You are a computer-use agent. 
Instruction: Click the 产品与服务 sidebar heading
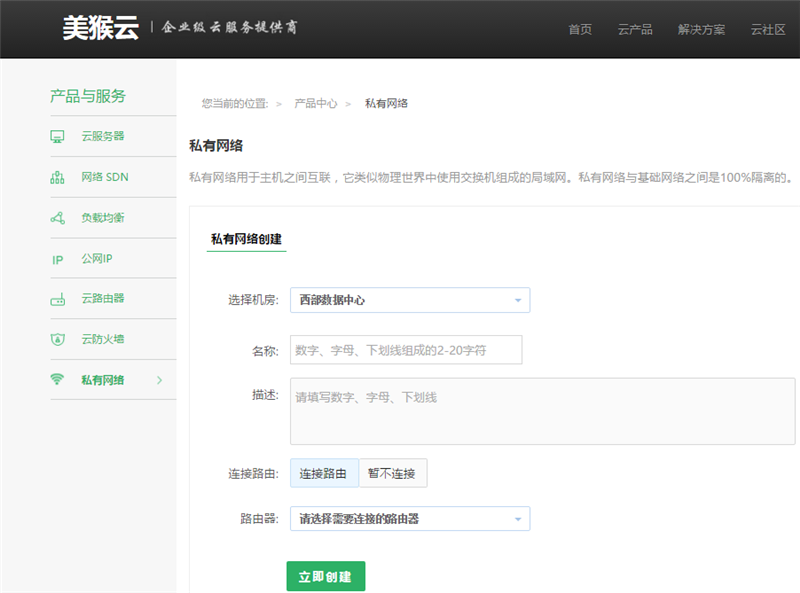point(88,96)
